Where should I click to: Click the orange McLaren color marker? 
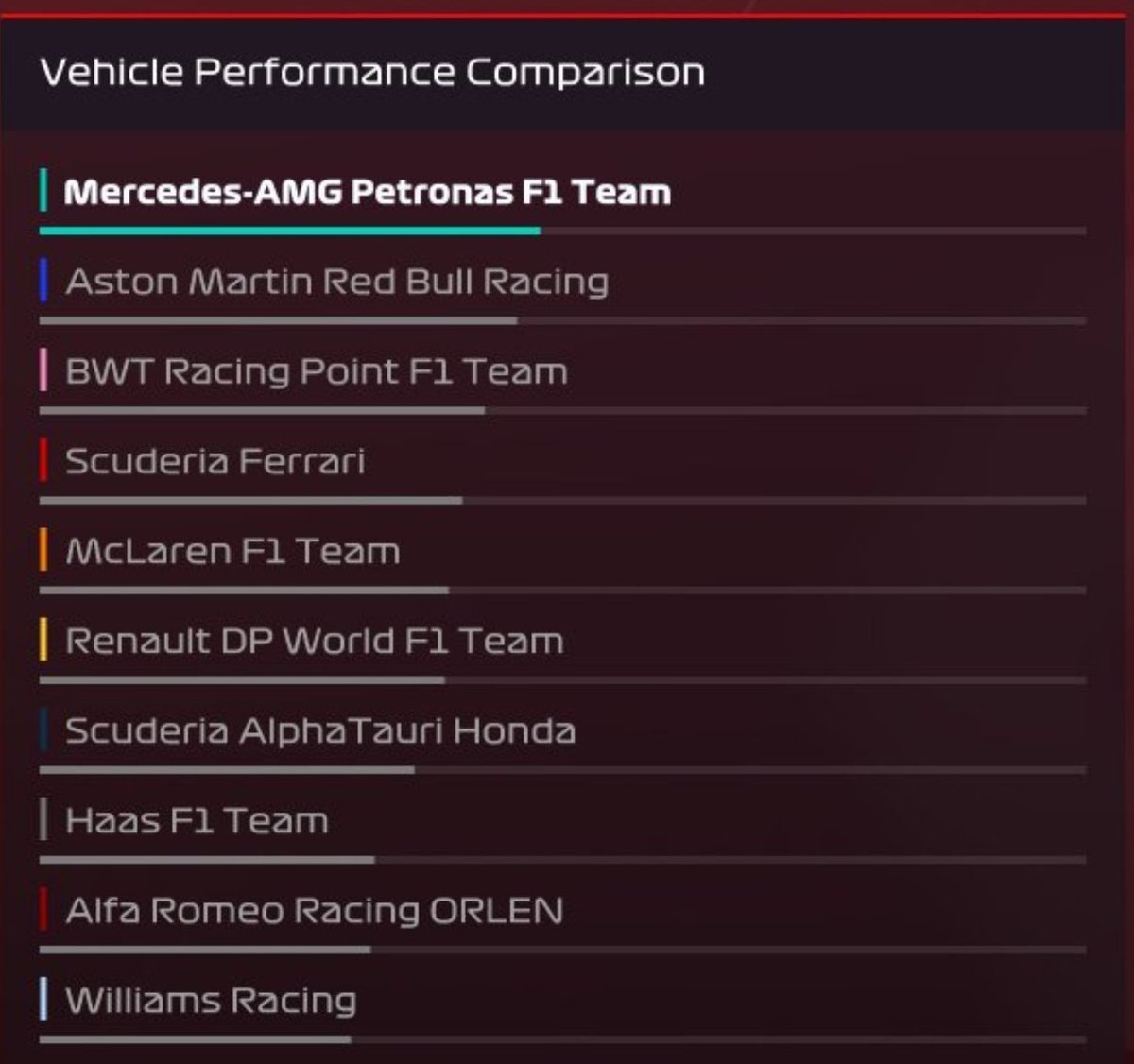(43, 549)
